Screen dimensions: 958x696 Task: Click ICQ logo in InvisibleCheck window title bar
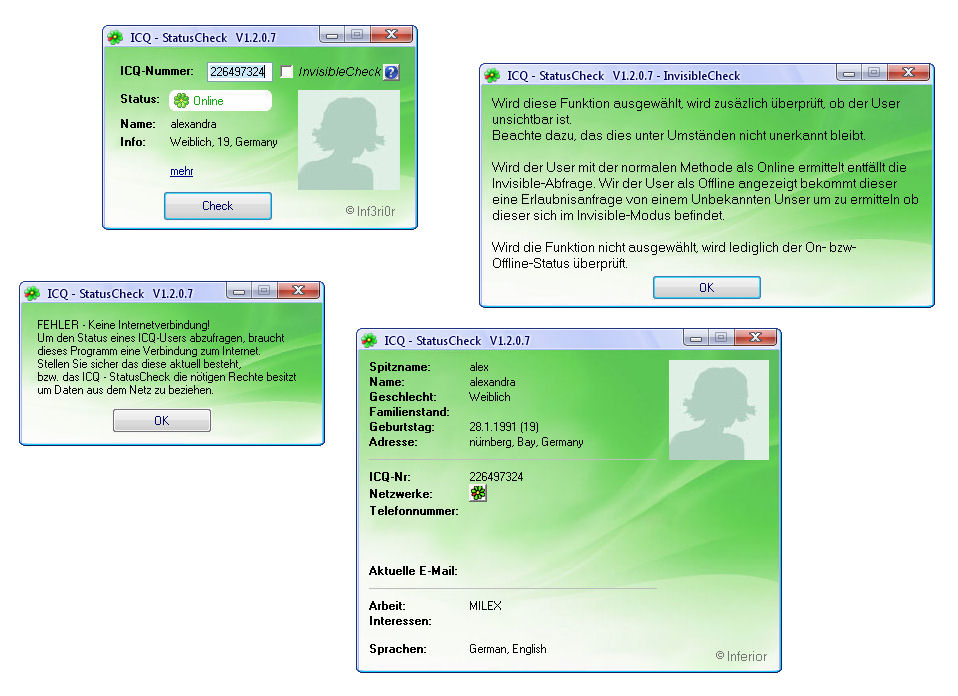[x=492, y=76]
